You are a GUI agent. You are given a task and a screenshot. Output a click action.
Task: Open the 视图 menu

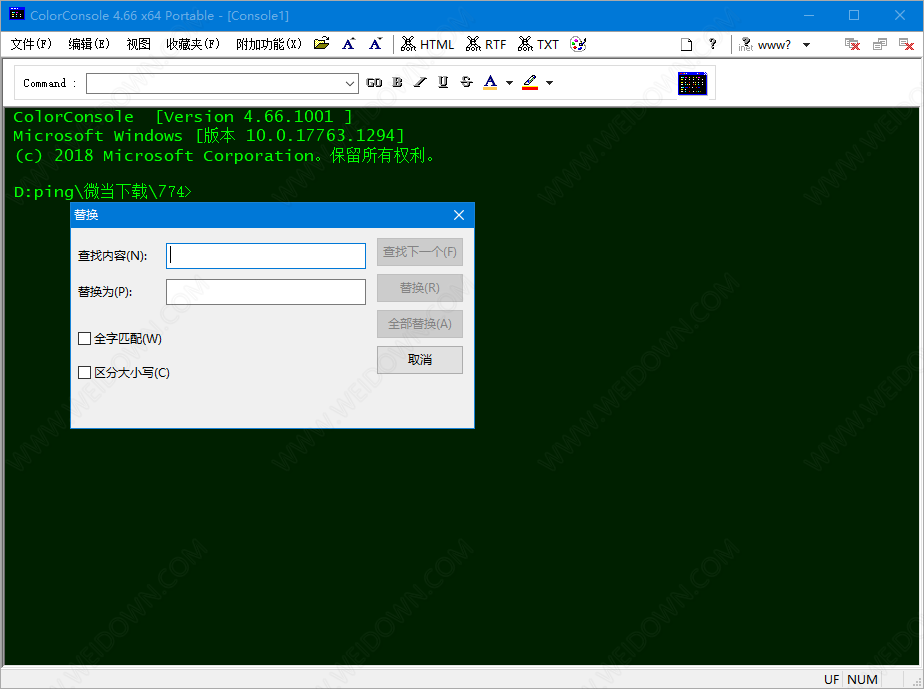tap(138, 44)
